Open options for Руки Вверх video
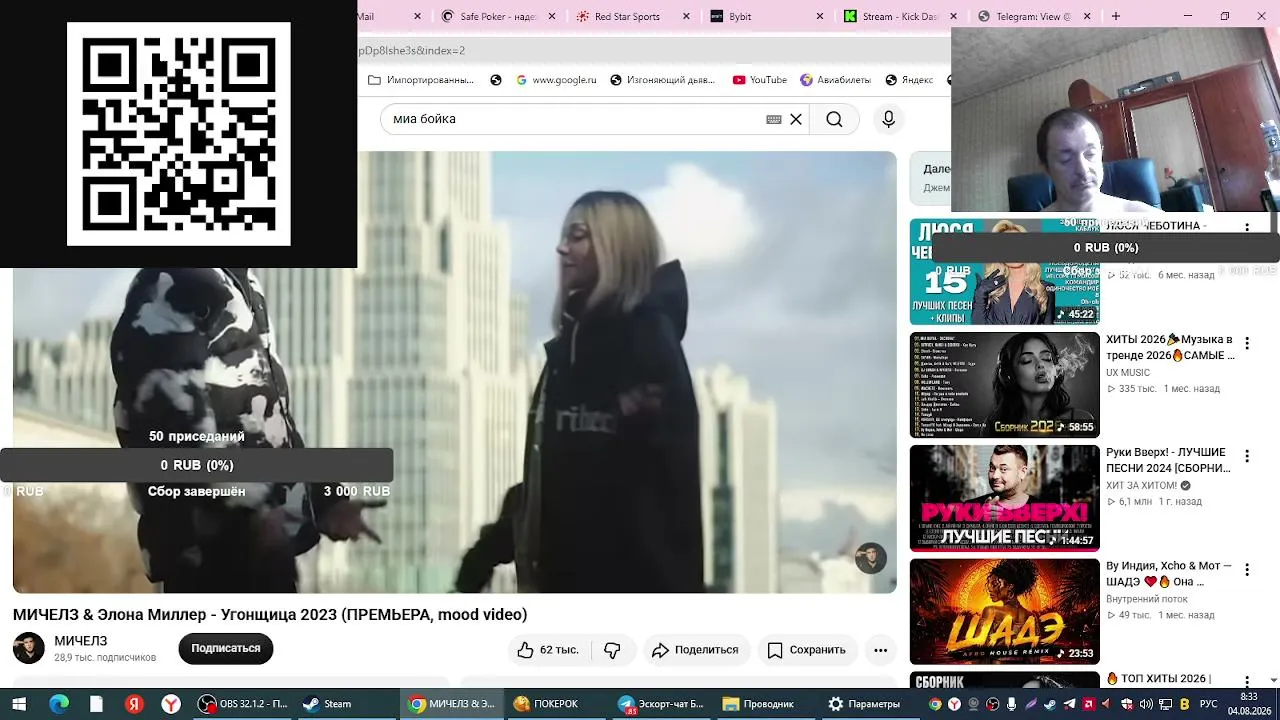This screenshot has height=720, width=1280. [x=1246, y=456]
